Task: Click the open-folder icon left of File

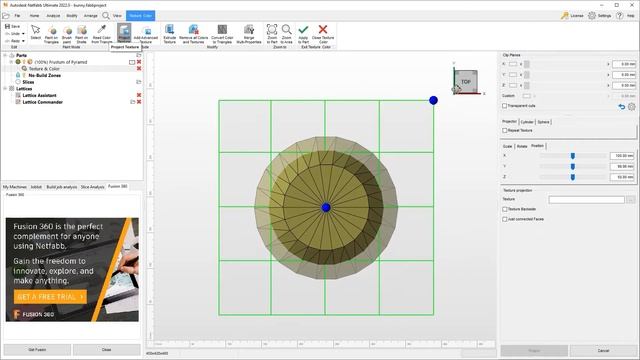Action: pyautogui.click(x=6, y=16)
